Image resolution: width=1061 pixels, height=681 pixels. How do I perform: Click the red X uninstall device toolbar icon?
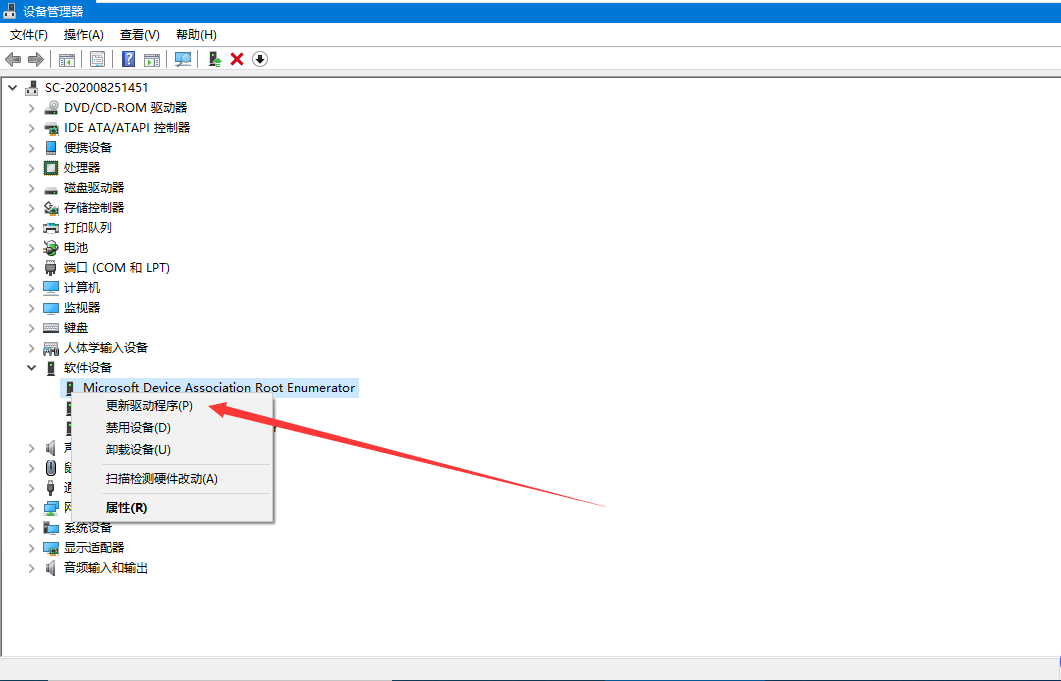237,59
